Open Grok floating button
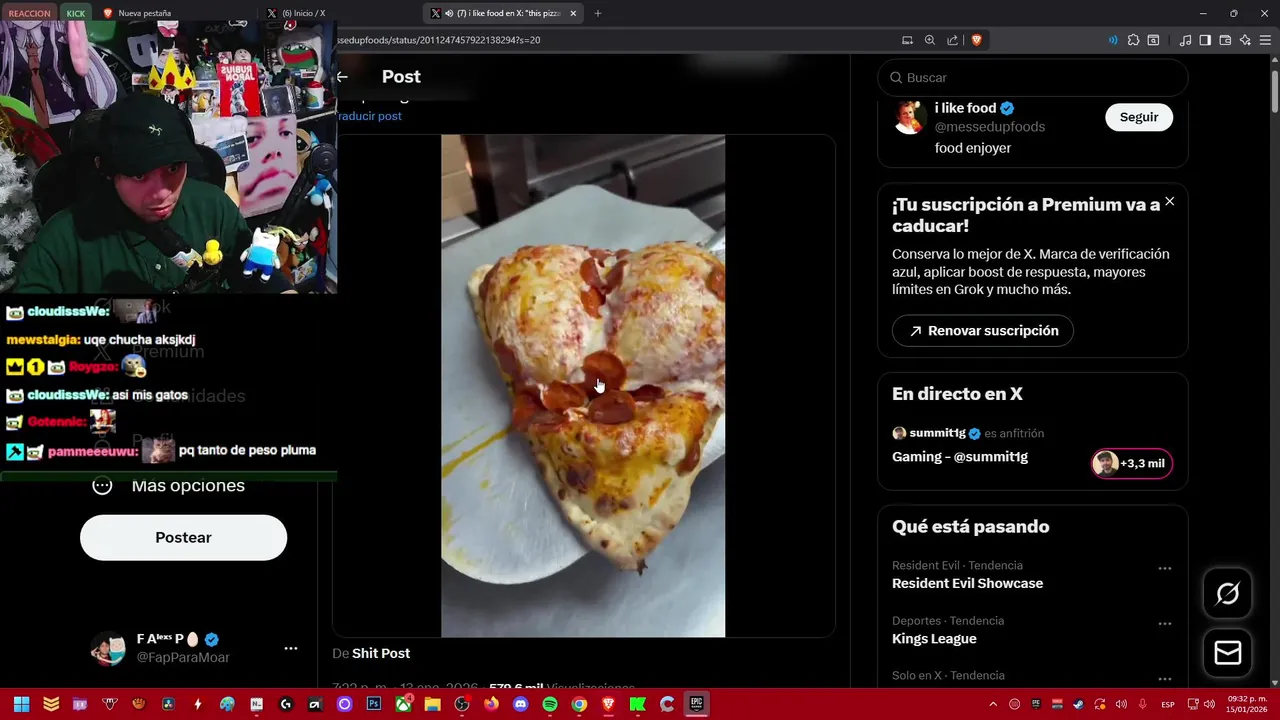Screen dimensions: 1280x720 tap(1227, 594)
